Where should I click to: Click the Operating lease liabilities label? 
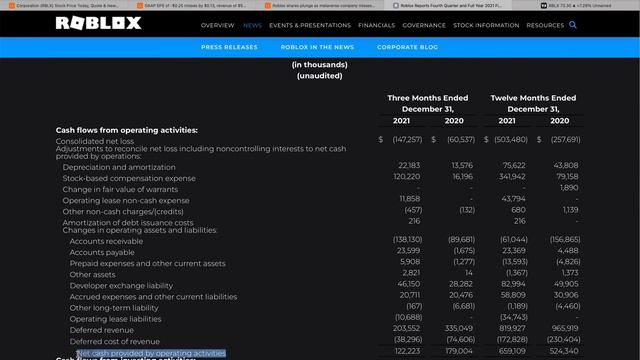[115, 319]
